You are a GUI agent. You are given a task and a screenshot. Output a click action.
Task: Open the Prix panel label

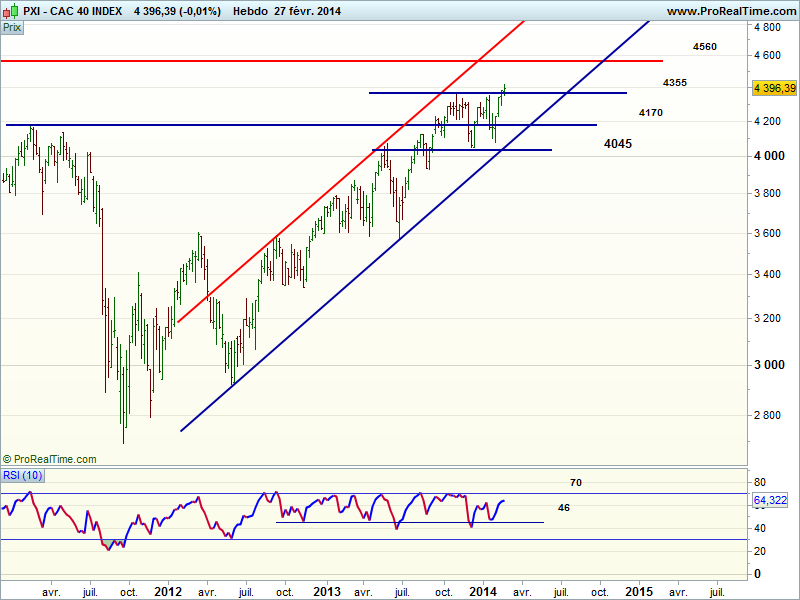point(12,28)
